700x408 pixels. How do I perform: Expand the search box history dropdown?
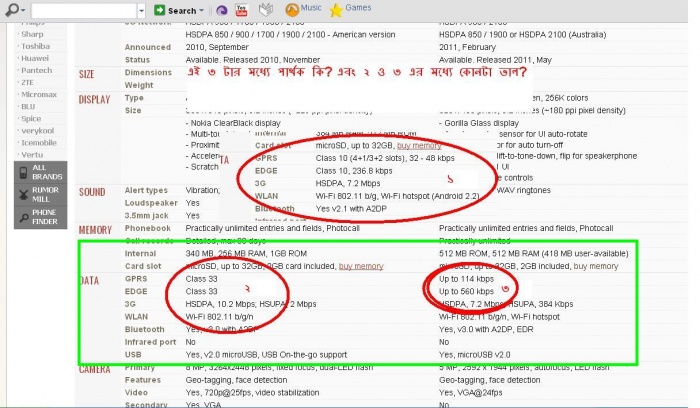[x=142, y=10]
